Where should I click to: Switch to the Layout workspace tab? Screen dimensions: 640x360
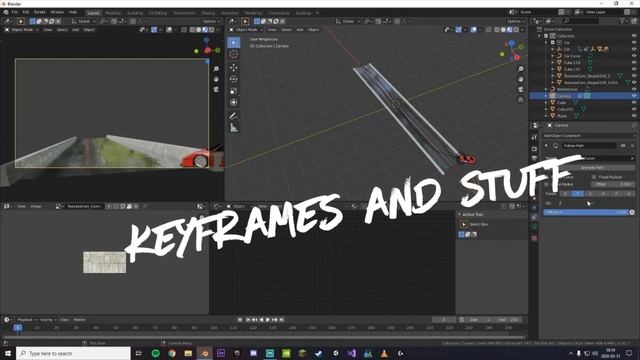[93, 13]
